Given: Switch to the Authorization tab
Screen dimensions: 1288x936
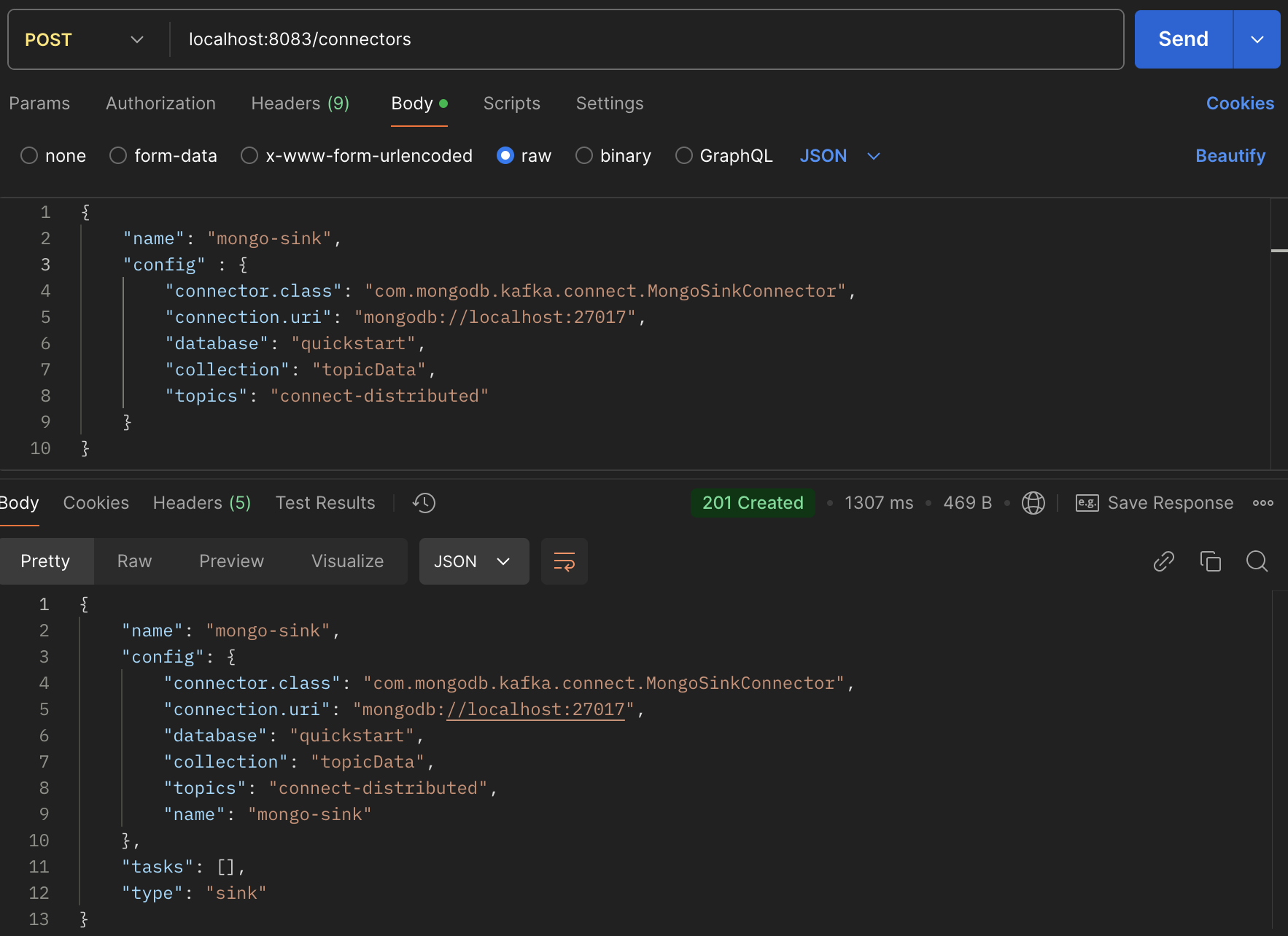Looking at the screenshot, I should 160,104.
